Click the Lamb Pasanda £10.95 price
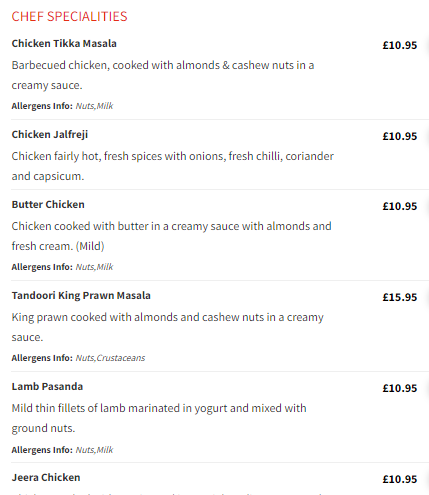This screenshot has height=495, width=429. (x=400, y=388)
